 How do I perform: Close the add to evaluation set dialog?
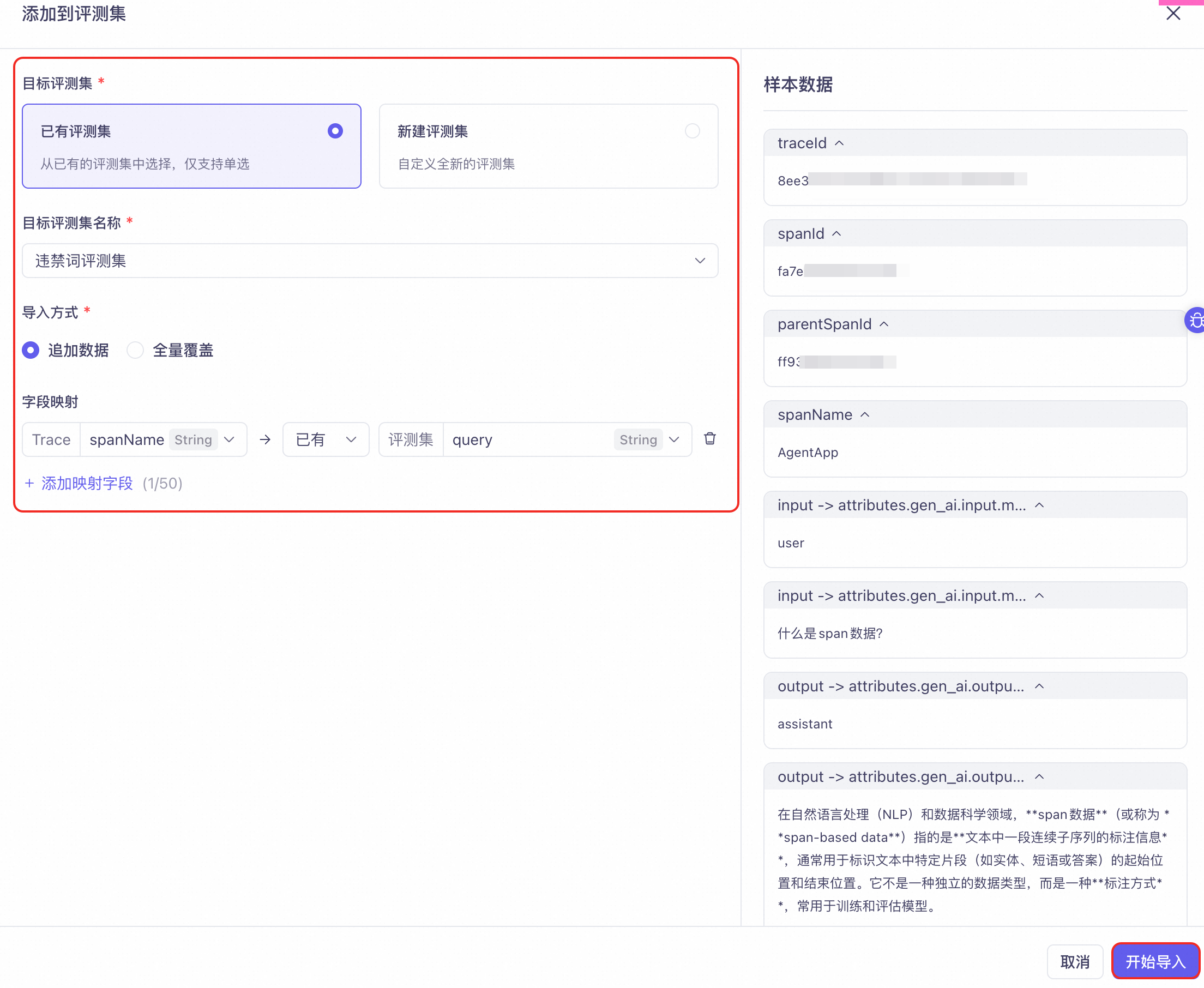point(1173,14)
